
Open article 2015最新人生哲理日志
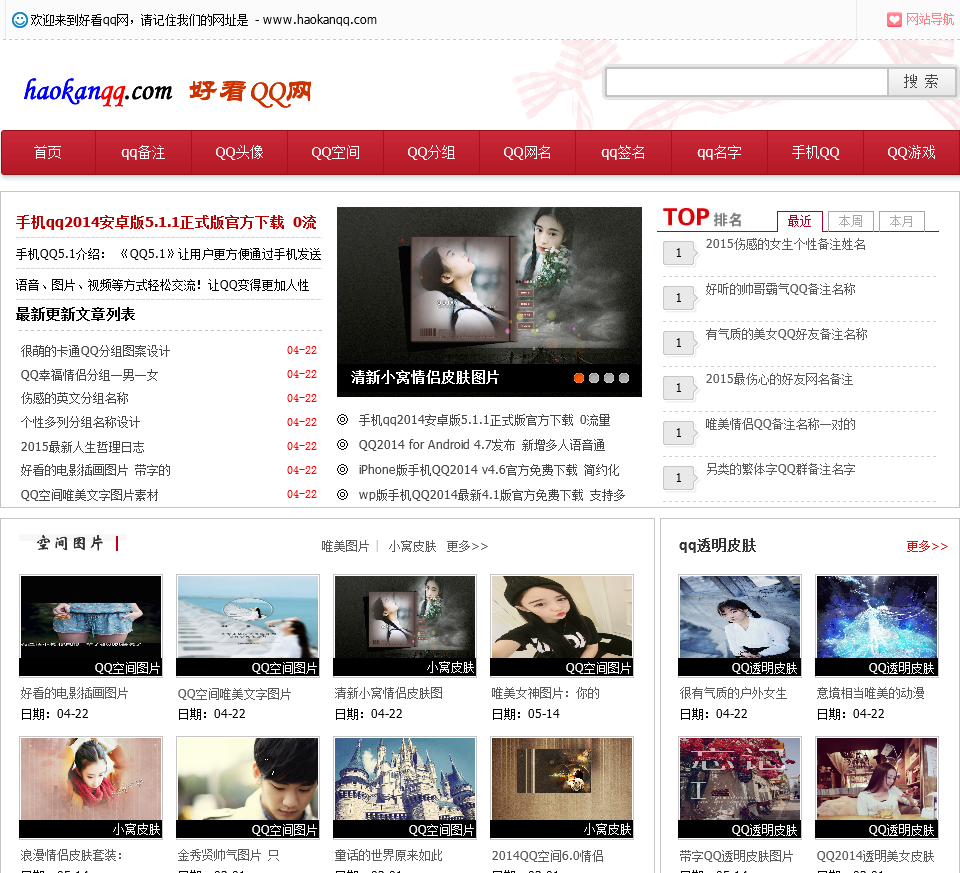(83, 447)
